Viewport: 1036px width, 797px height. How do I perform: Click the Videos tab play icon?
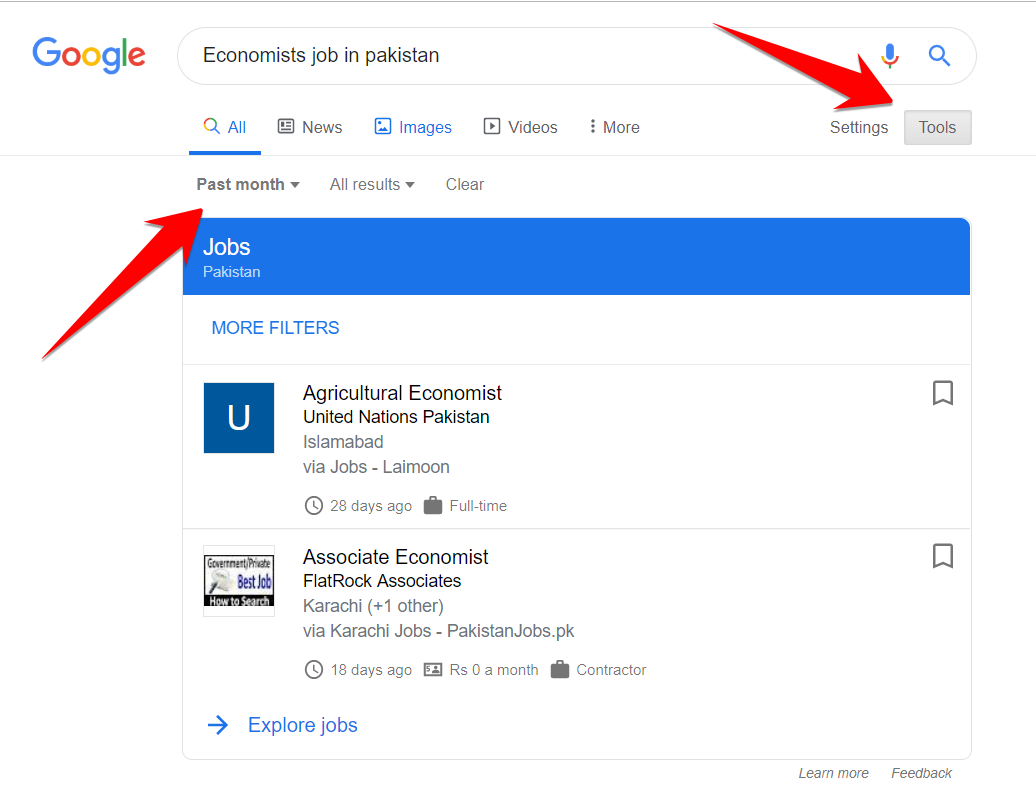click(x=492, y=126)
